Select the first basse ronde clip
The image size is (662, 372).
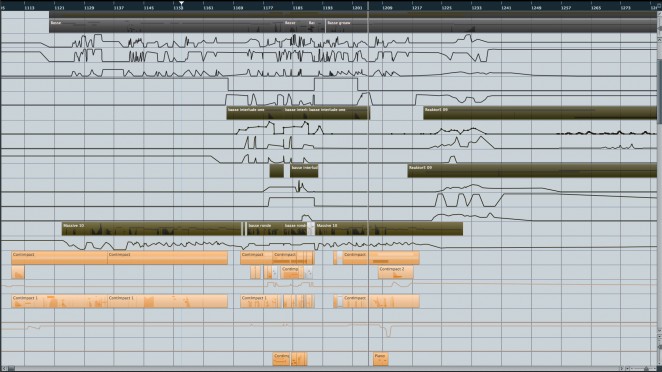pos(265,228)
